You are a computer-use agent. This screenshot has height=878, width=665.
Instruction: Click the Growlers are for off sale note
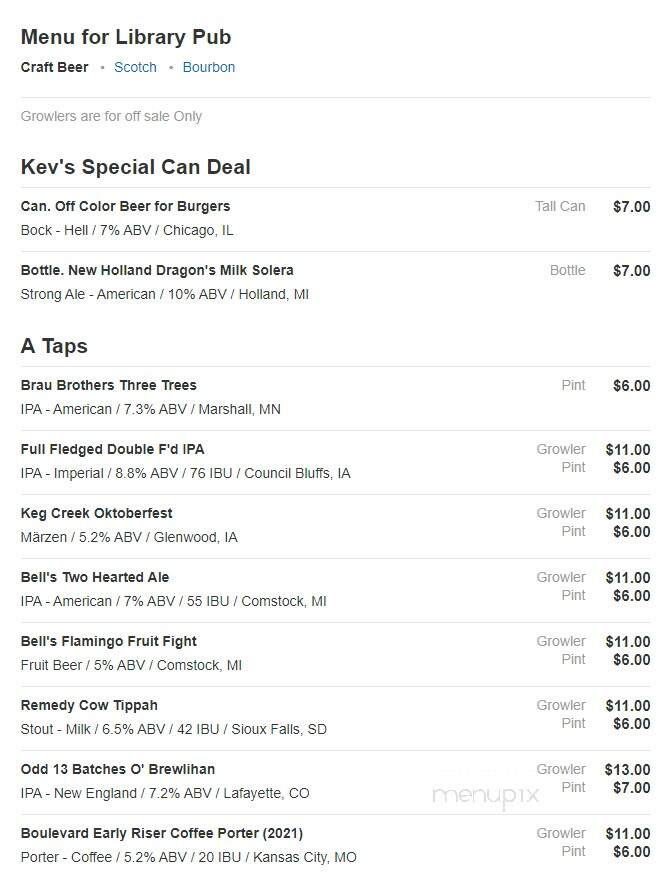111,116
